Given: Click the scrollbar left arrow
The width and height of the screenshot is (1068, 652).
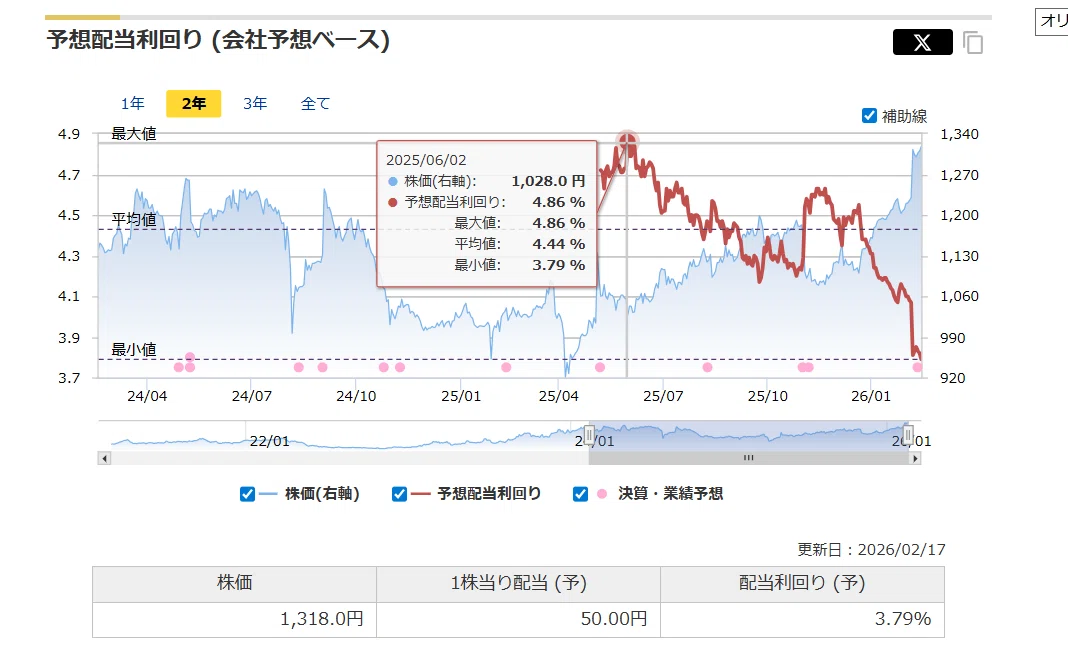Looking at the screenshot, I should pyautogui.click(x=104, y=459).
